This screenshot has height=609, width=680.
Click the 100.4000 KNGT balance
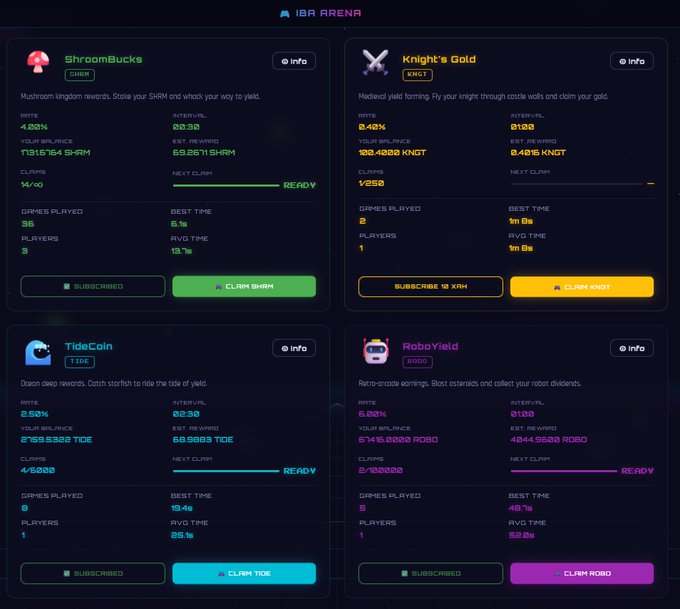point(392,153)
